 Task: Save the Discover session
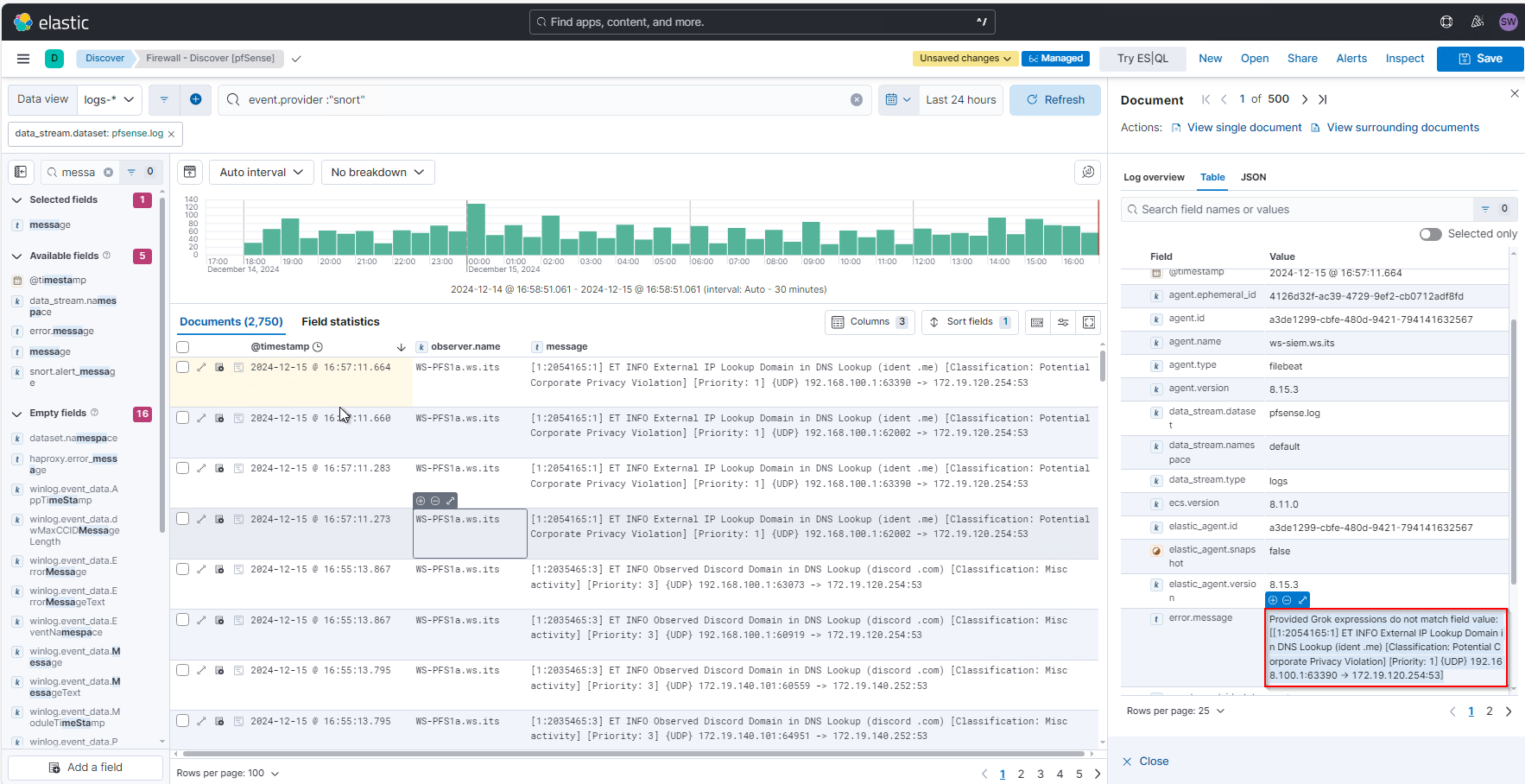click(1480, 59)
